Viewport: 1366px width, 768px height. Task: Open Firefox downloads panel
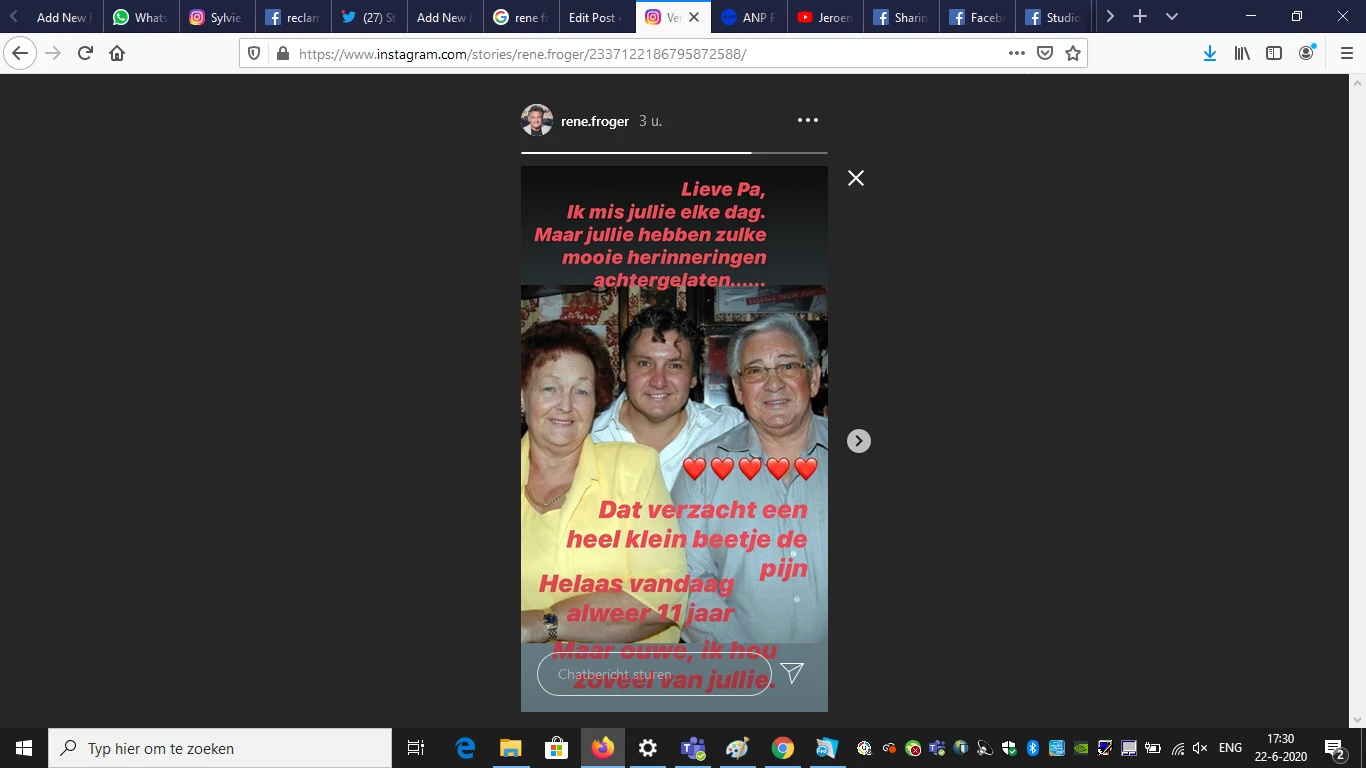pos(1210,54)
